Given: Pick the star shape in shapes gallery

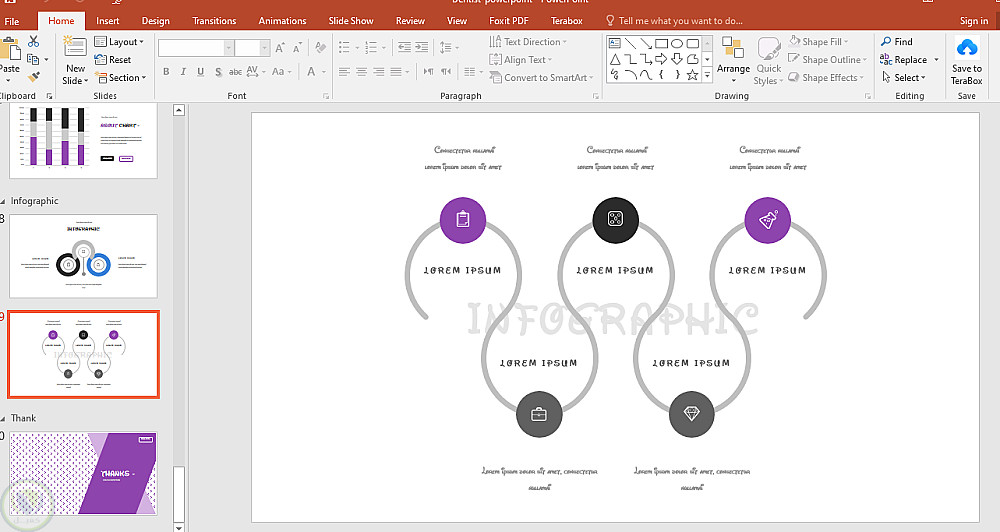Looking at the screenshot, I should [x=693, y=74].
